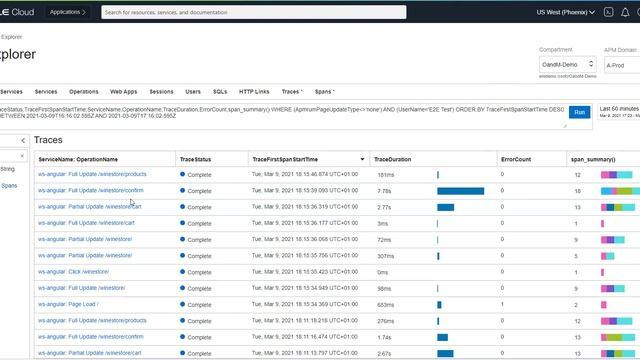Switch to the Services tab
Viewport: 640px width, 360px height.
coord(46,92)
